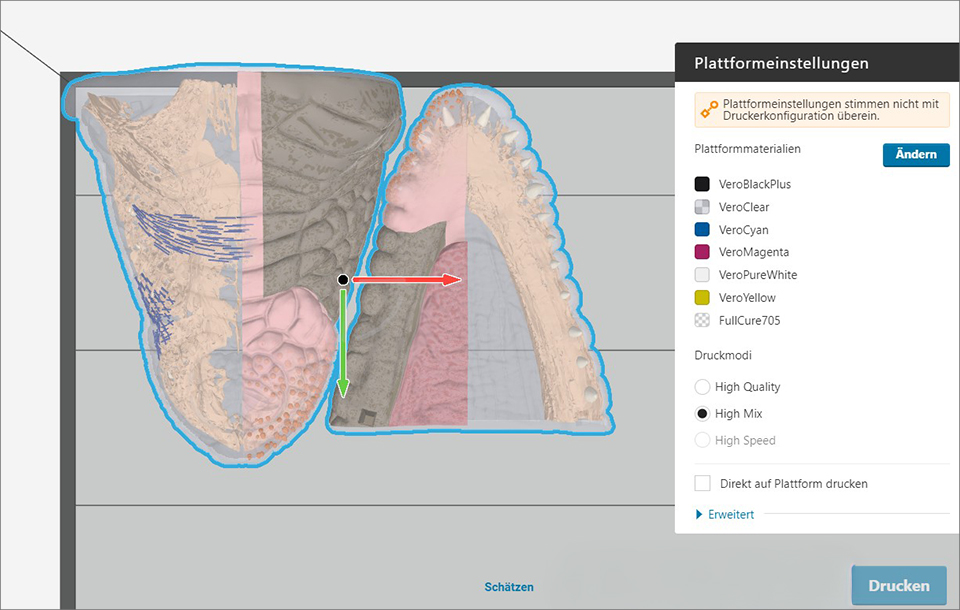Select the VeroClear material swatch
This screenshot has height=610, width=960.
702,207
